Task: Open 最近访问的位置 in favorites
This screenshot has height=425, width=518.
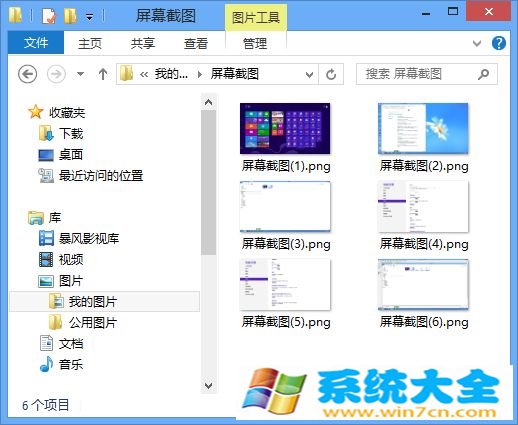Action: 101,176
